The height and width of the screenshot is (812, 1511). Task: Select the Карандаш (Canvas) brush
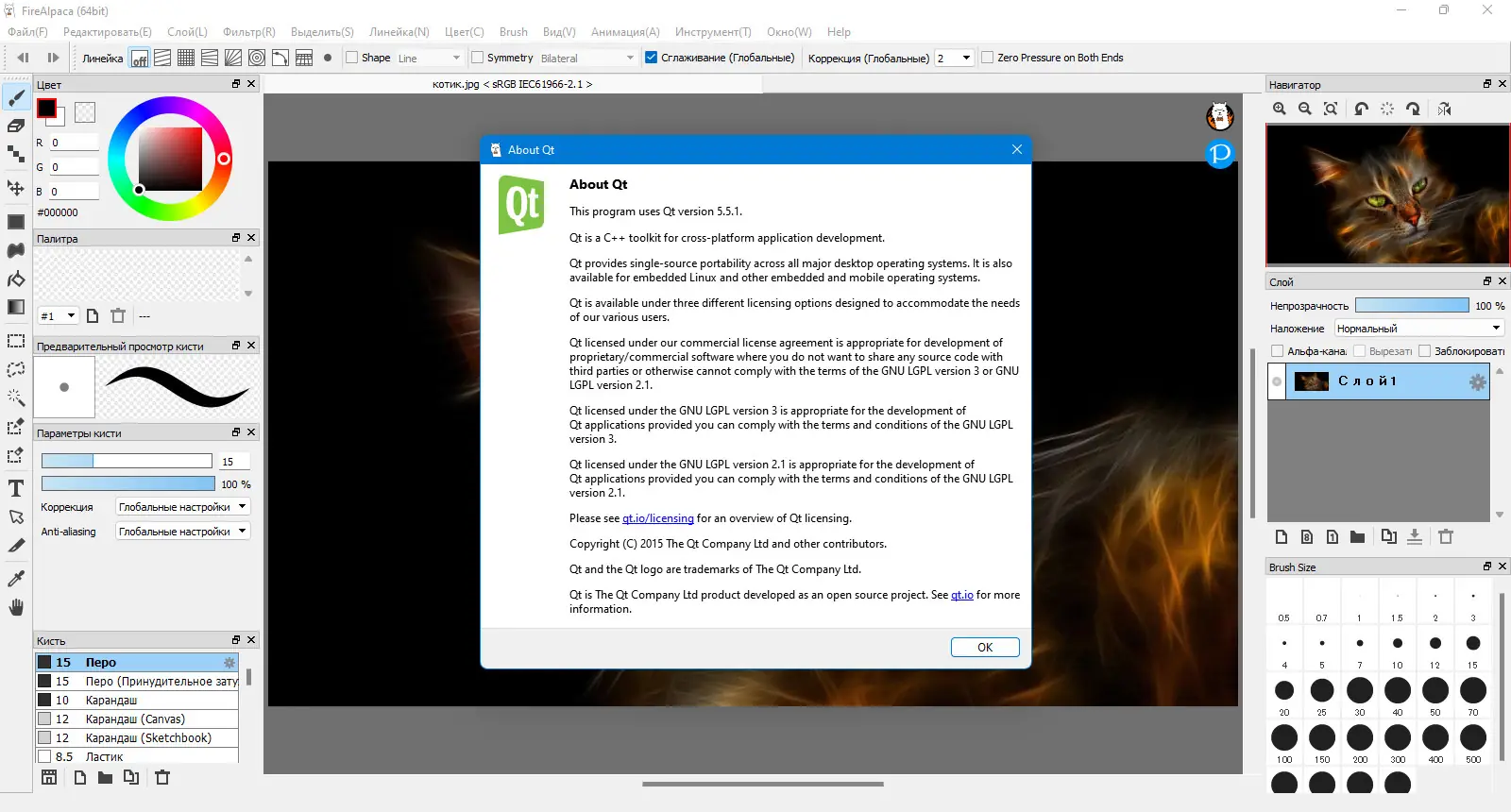(137, 719)
